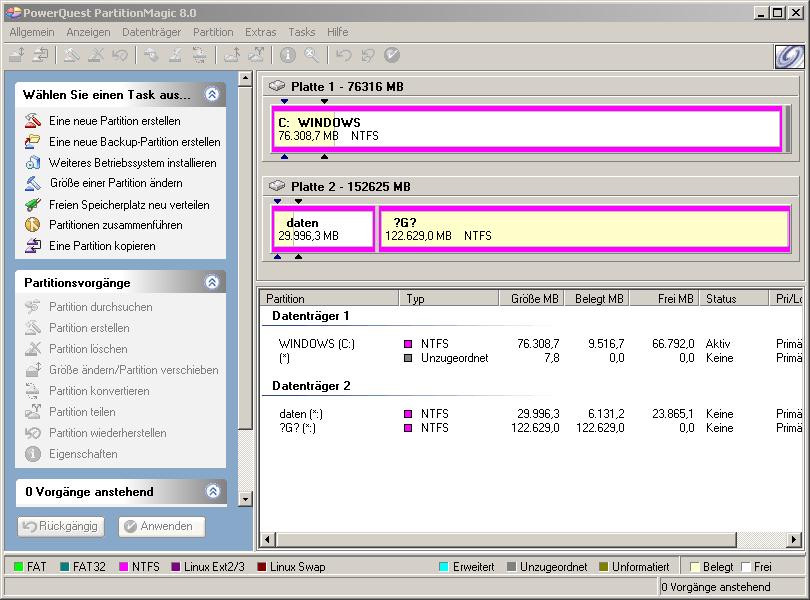810x600 pixels.
Task: Open the Allgemein menu
Action: pyautogui.click(x=32, y=32)
